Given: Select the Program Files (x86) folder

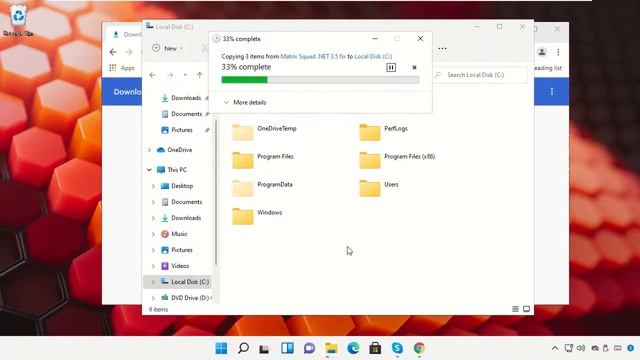Looking at the screenshot, I should (397, 160).
